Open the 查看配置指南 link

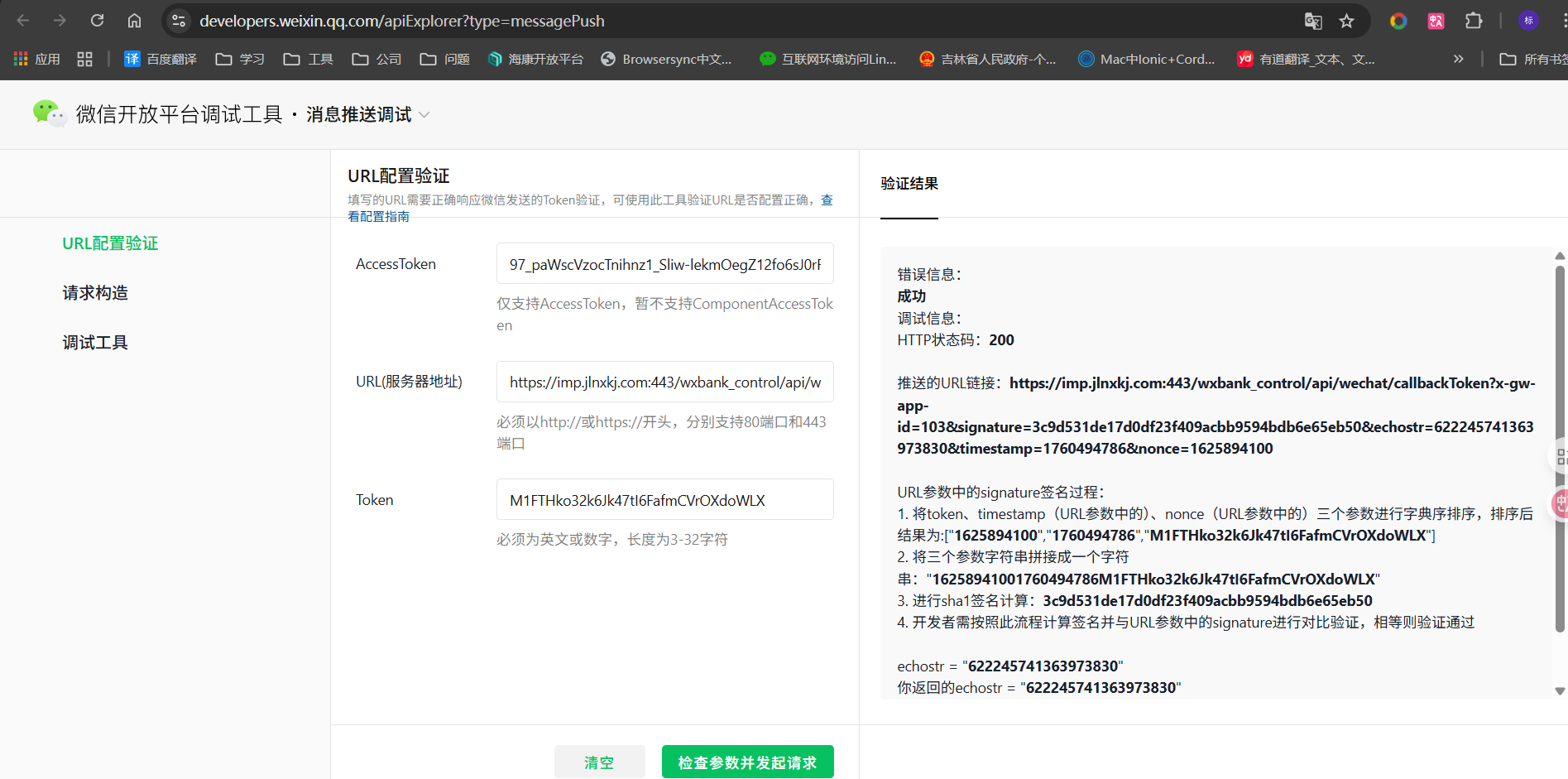pyautogui.click(x=378, y=216)
